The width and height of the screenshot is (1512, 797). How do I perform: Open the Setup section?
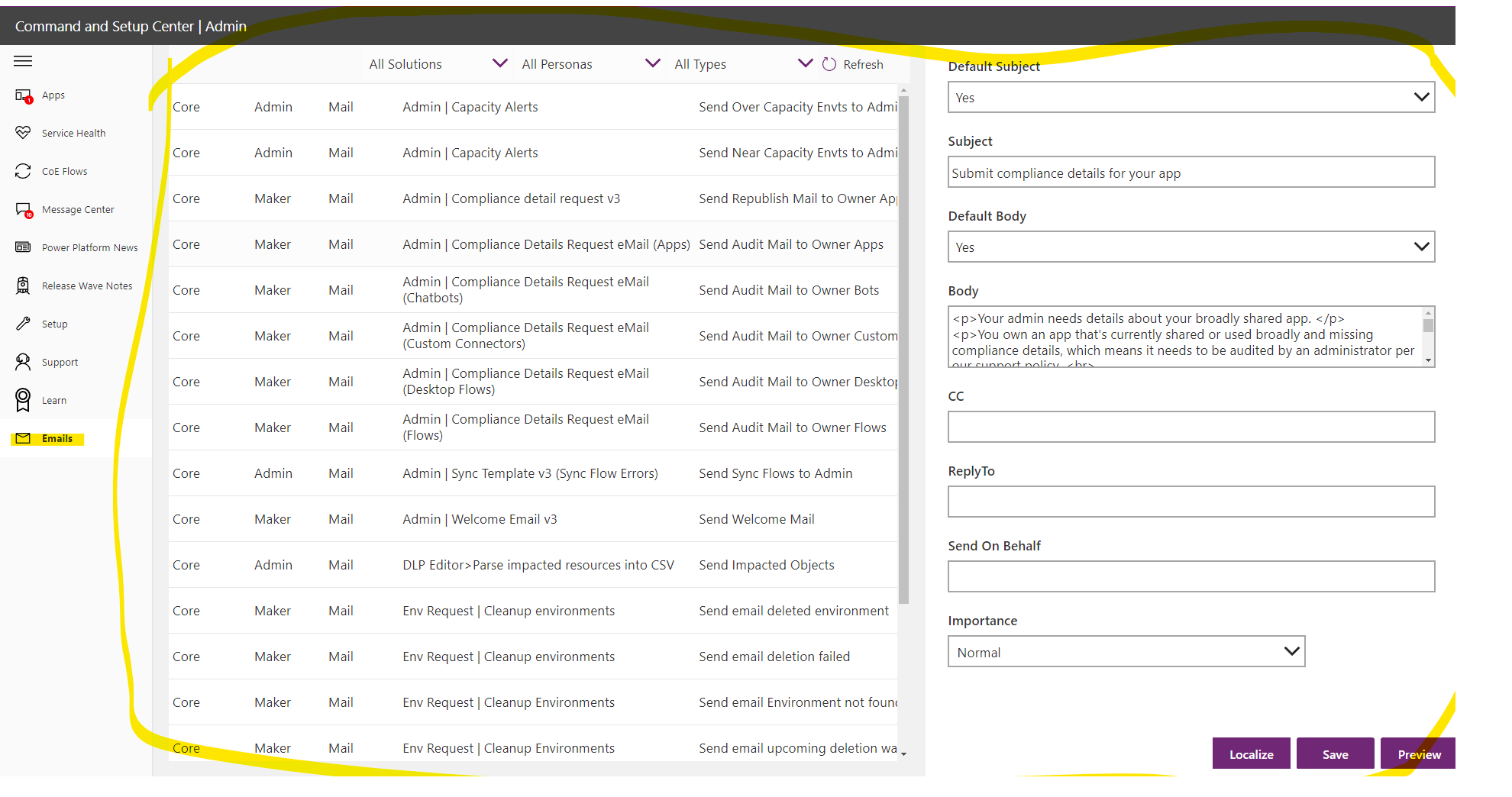pyautogui.click(x=53, y=323)
